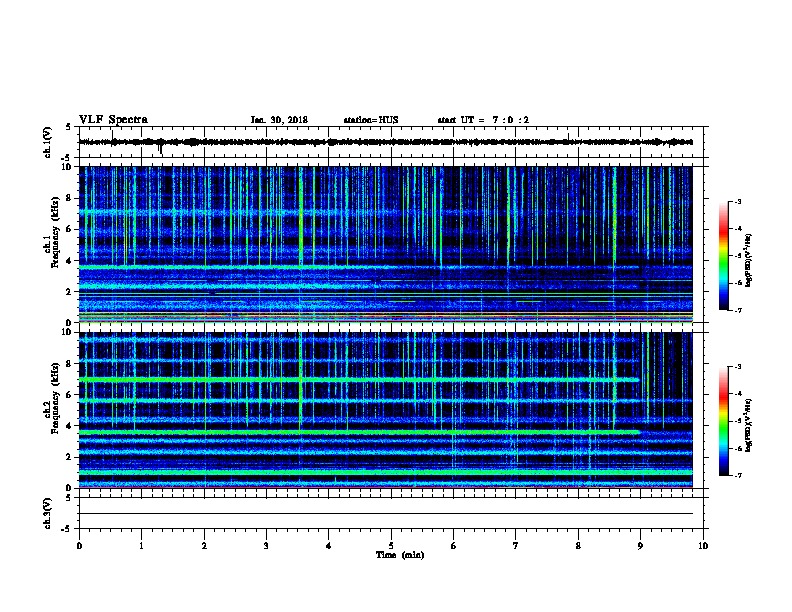Click the flat ch.3 voltage trace panel
Image resolution: width=792 pixels, height=612 pixels.
(x=391, y=513)
